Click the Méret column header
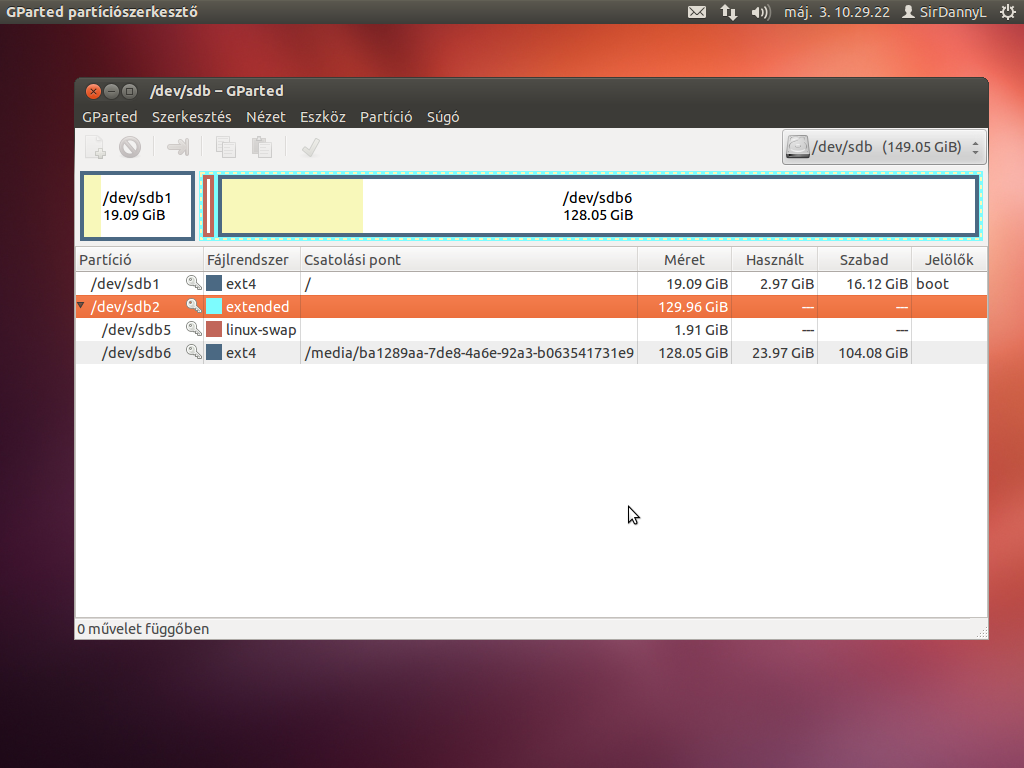 pyautogui.click(x=684, y=260)
